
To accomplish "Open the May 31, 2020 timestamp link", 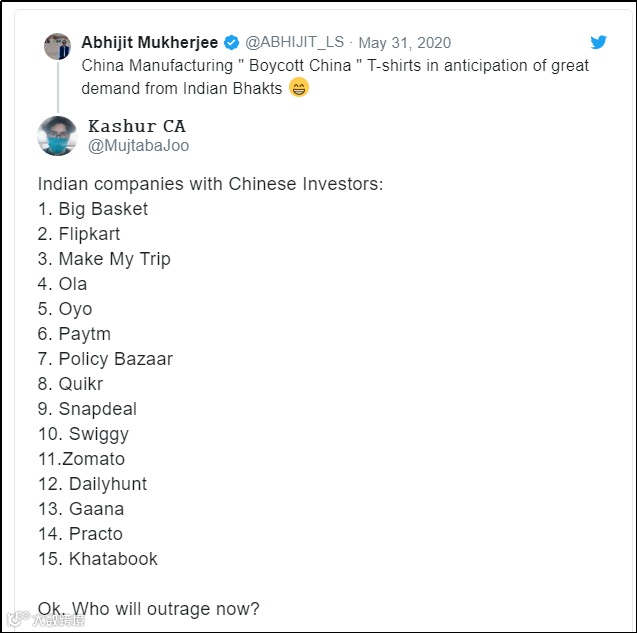I will tap(405, 43).
